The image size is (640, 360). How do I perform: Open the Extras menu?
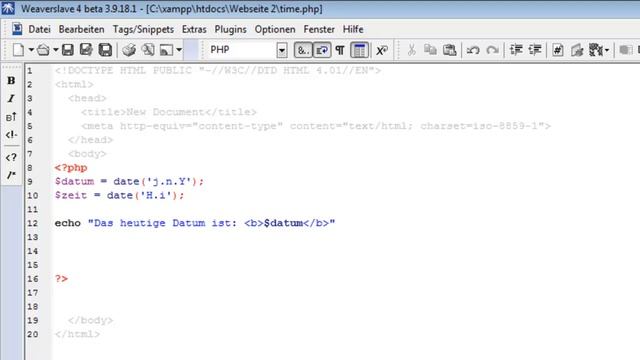194,29
